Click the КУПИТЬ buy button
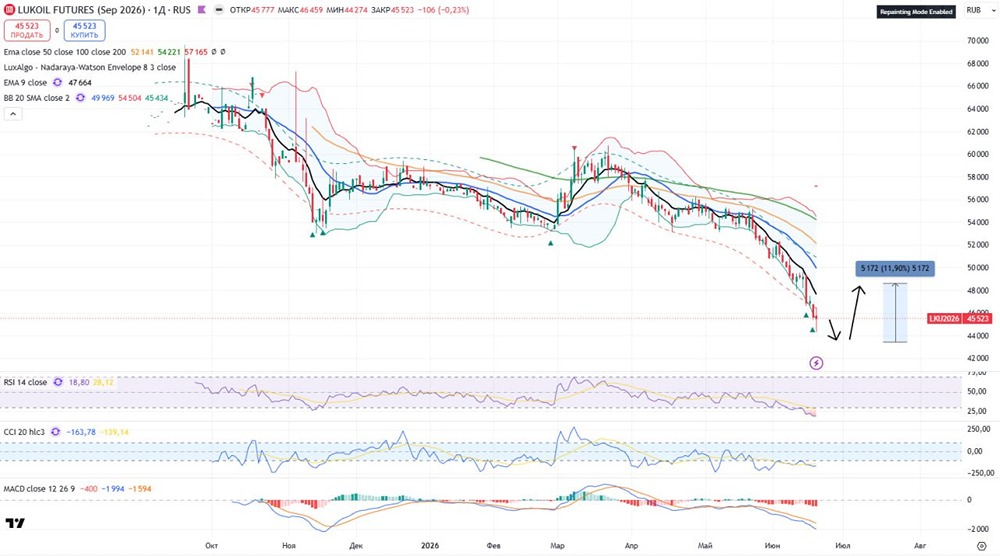The image size is (1000, 556). coord(84,31)
